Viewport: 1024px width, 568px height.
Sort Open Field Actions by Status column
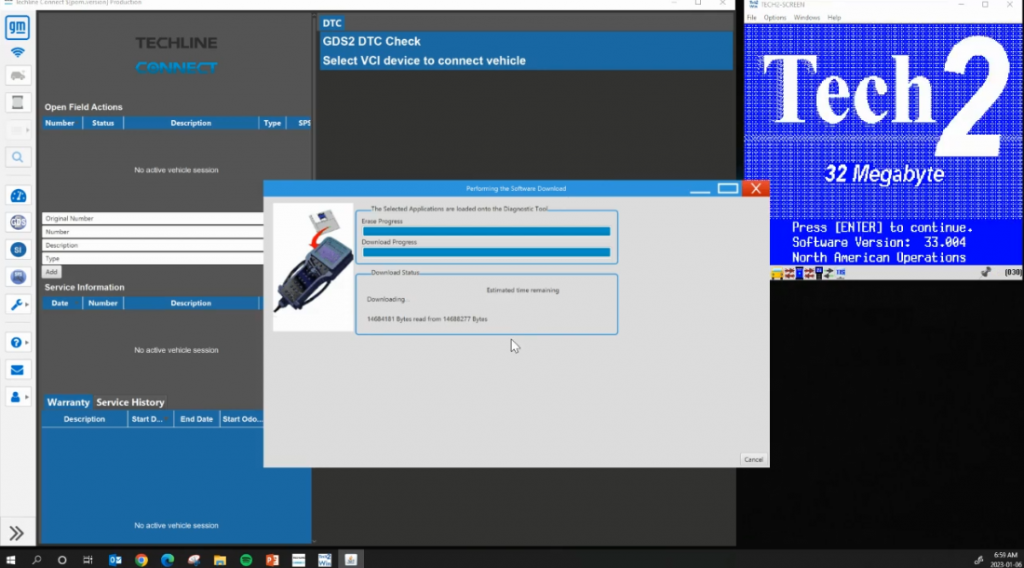point(103,123)
